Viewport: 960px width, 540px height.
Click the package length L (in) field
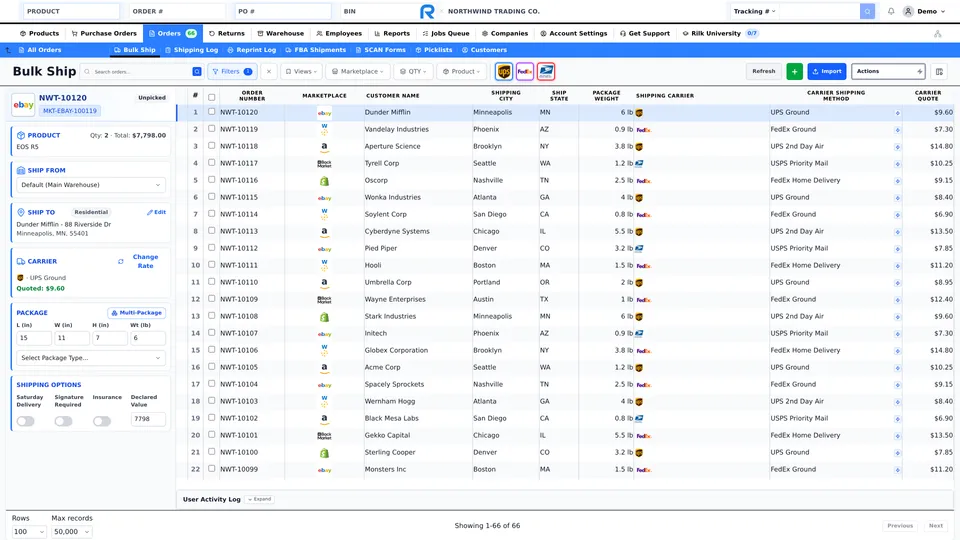34,338
